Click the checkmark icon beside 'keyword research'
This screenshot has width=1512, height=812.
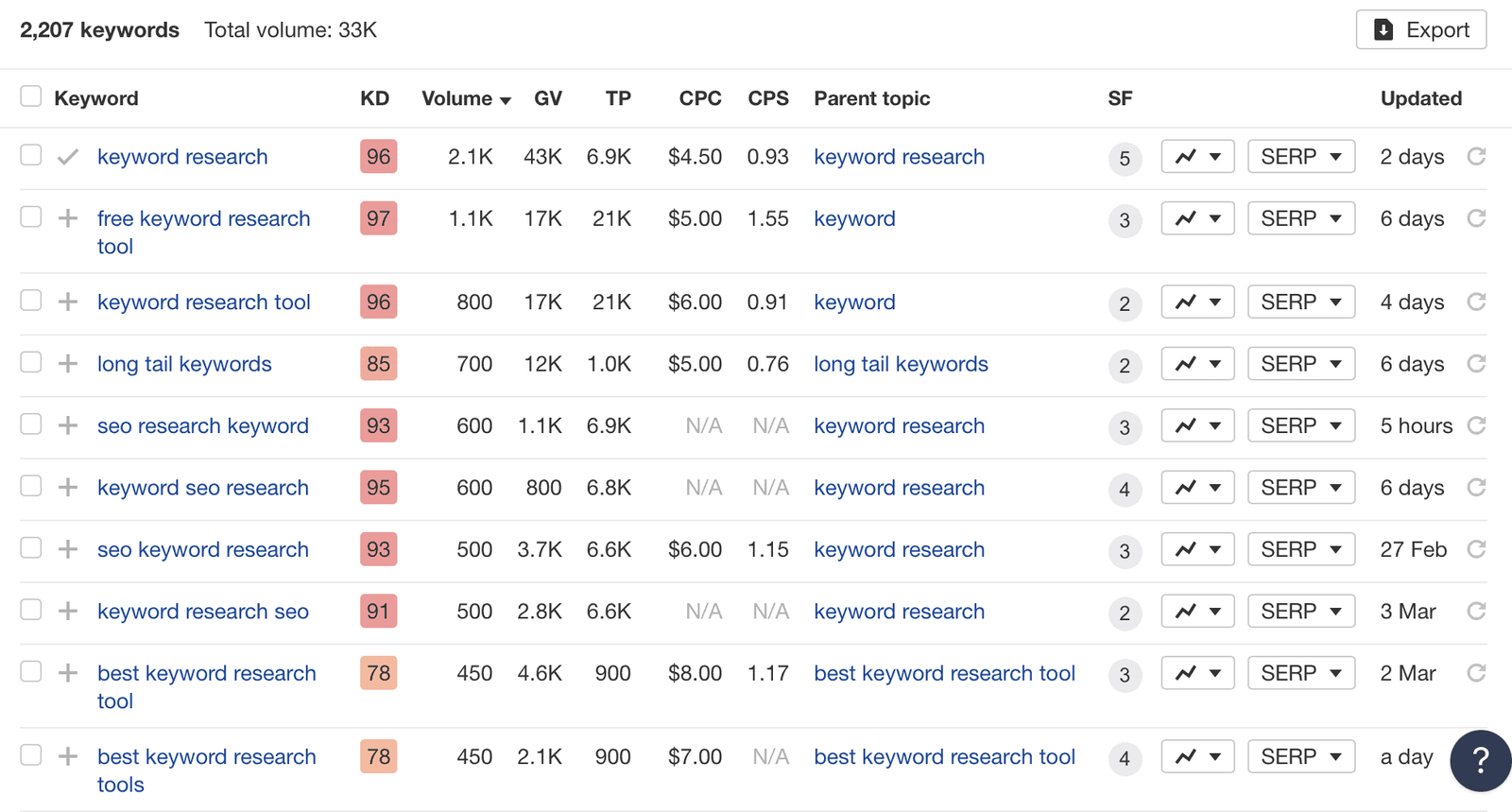tap(68, 157)
